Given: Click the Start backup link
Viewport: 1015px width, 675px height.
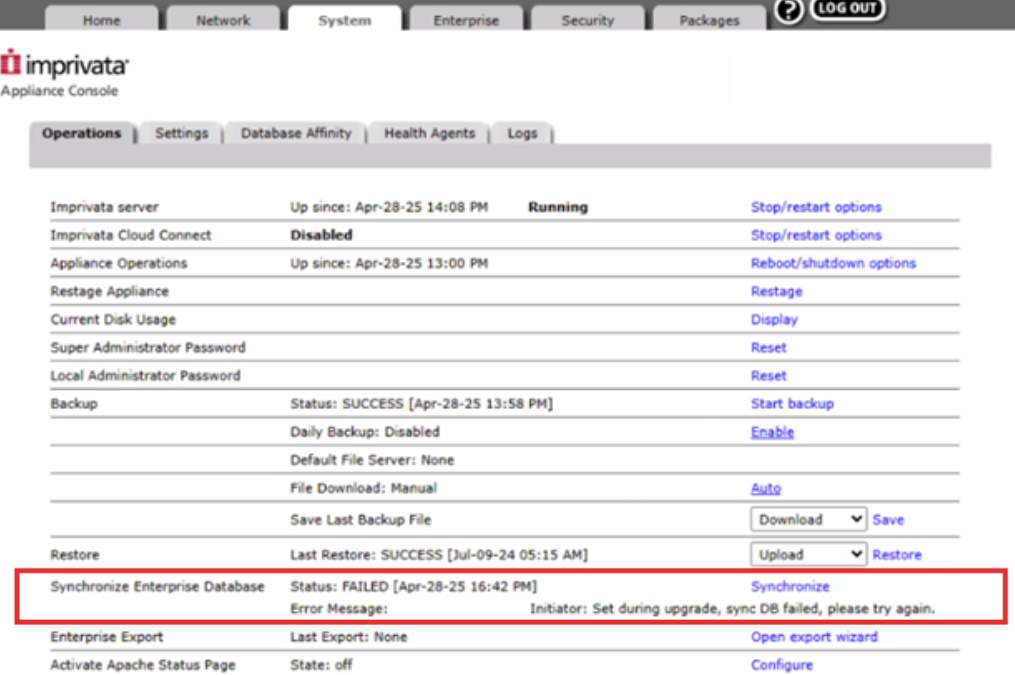Looking at the screenshot, I should point(792,404).
